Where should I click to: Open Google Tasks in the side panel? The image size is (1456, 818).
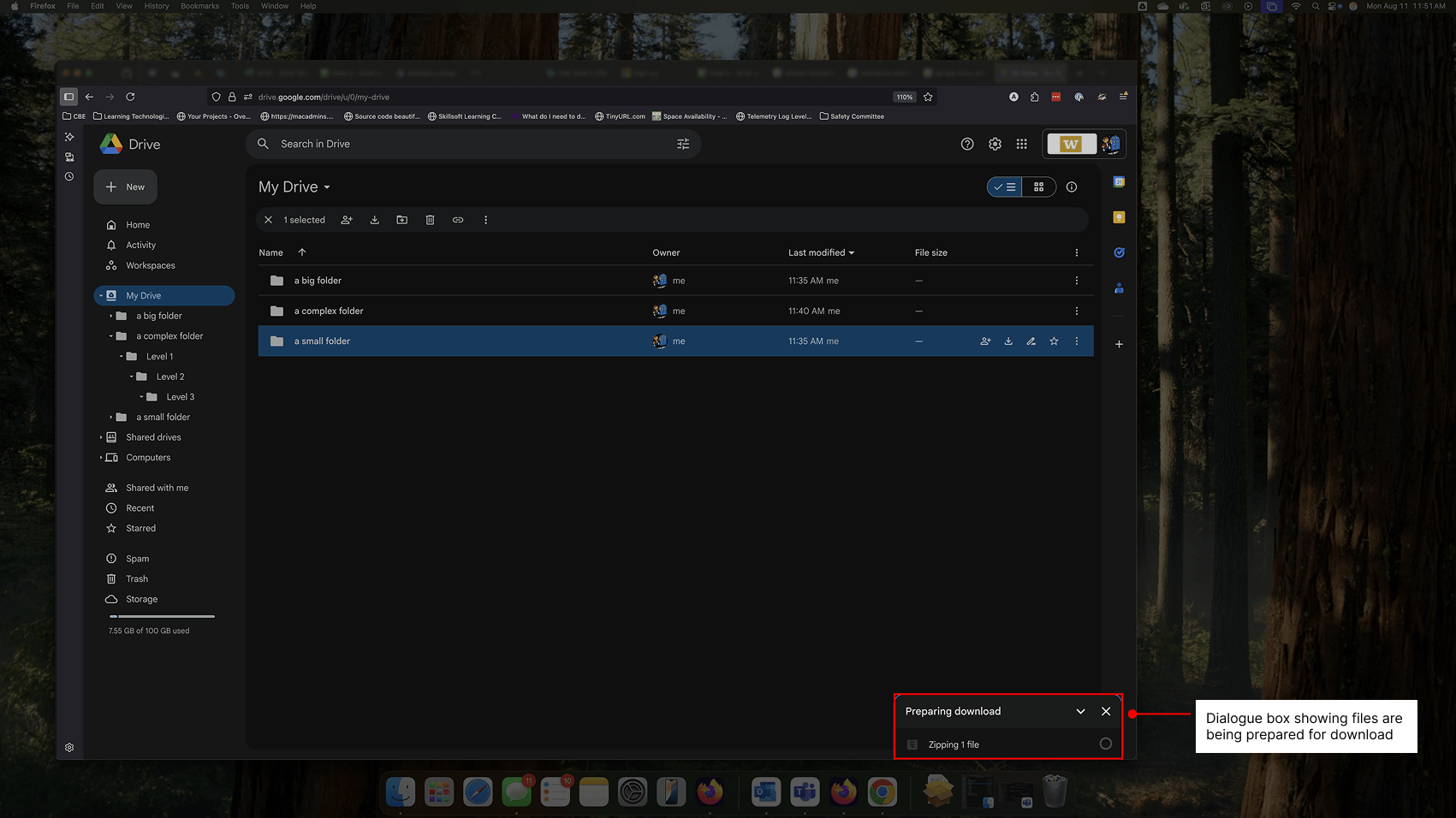click(1119, 252)
